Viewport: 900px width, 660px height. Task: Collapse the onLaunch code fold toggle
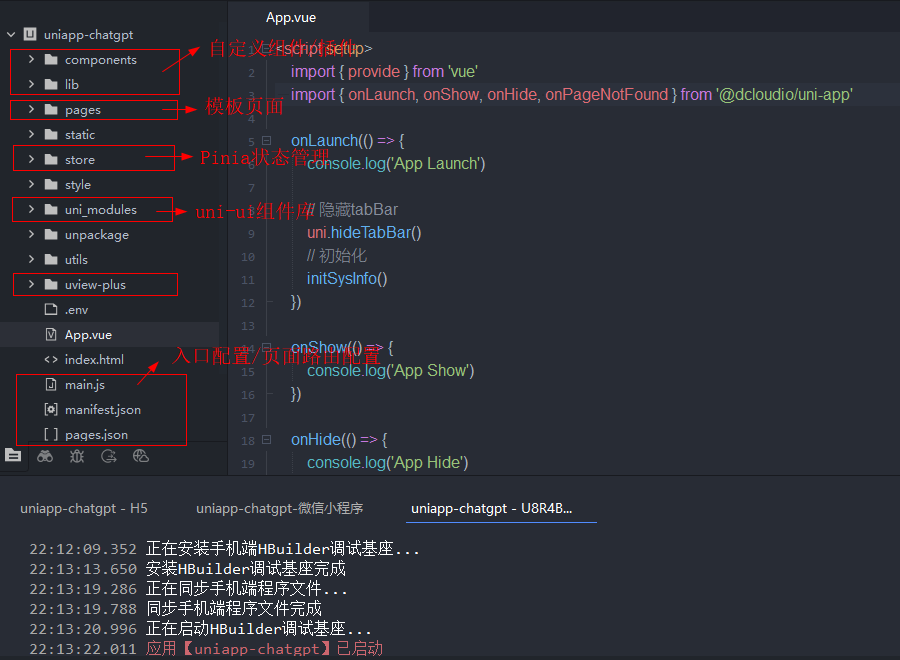pos(266,140)
